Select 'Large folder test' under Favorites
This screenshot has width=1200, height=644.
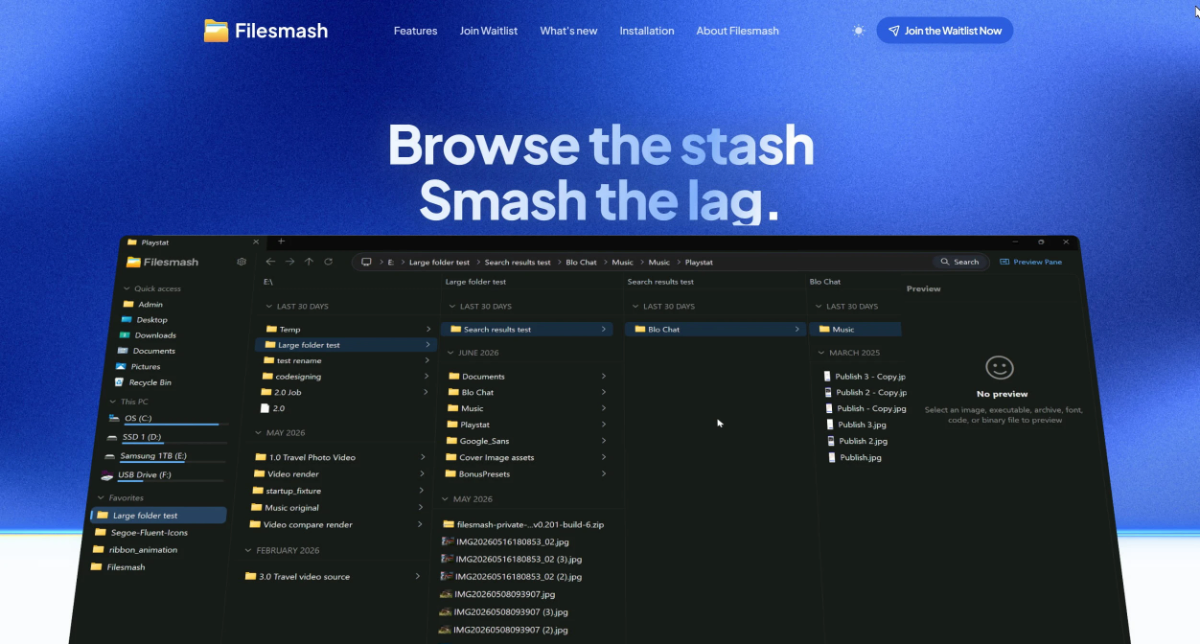click(158, 516)
